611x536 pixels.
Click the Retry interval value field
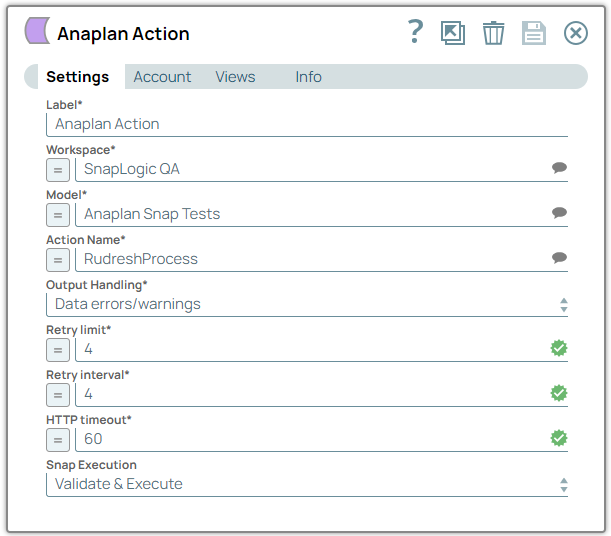click(321, 394)
